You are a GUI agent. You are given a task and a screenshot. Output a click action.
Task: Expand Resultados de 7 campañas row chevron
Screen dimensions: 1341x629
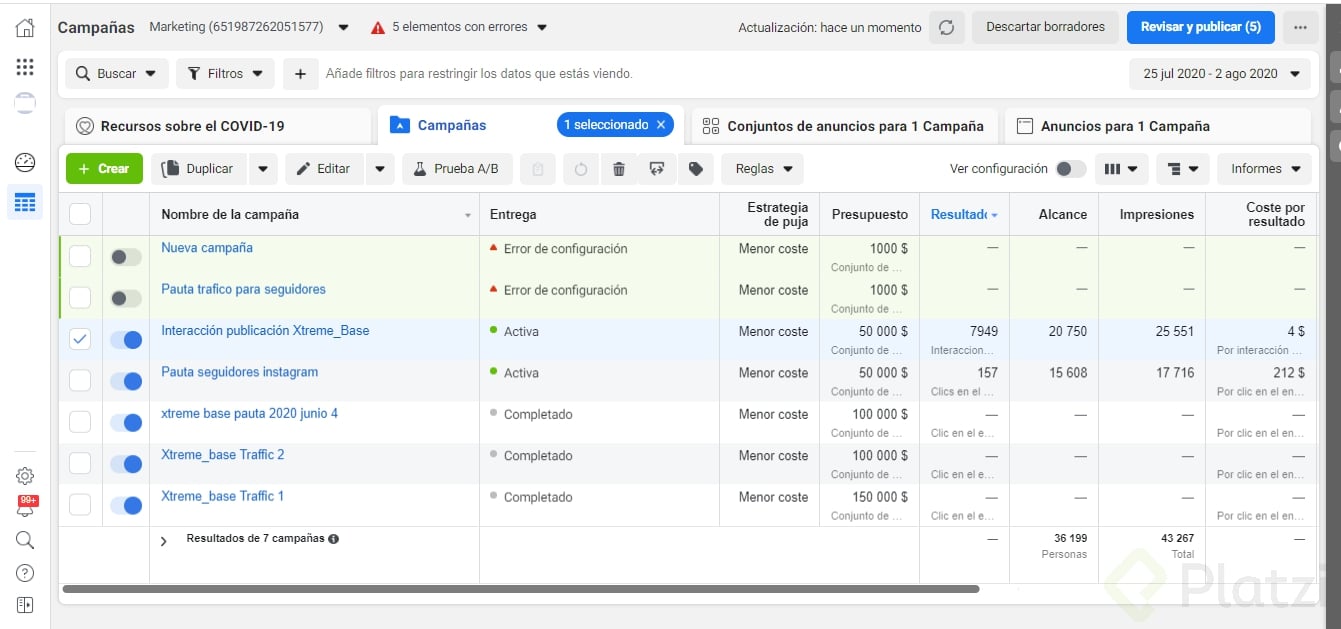(164, 541)
